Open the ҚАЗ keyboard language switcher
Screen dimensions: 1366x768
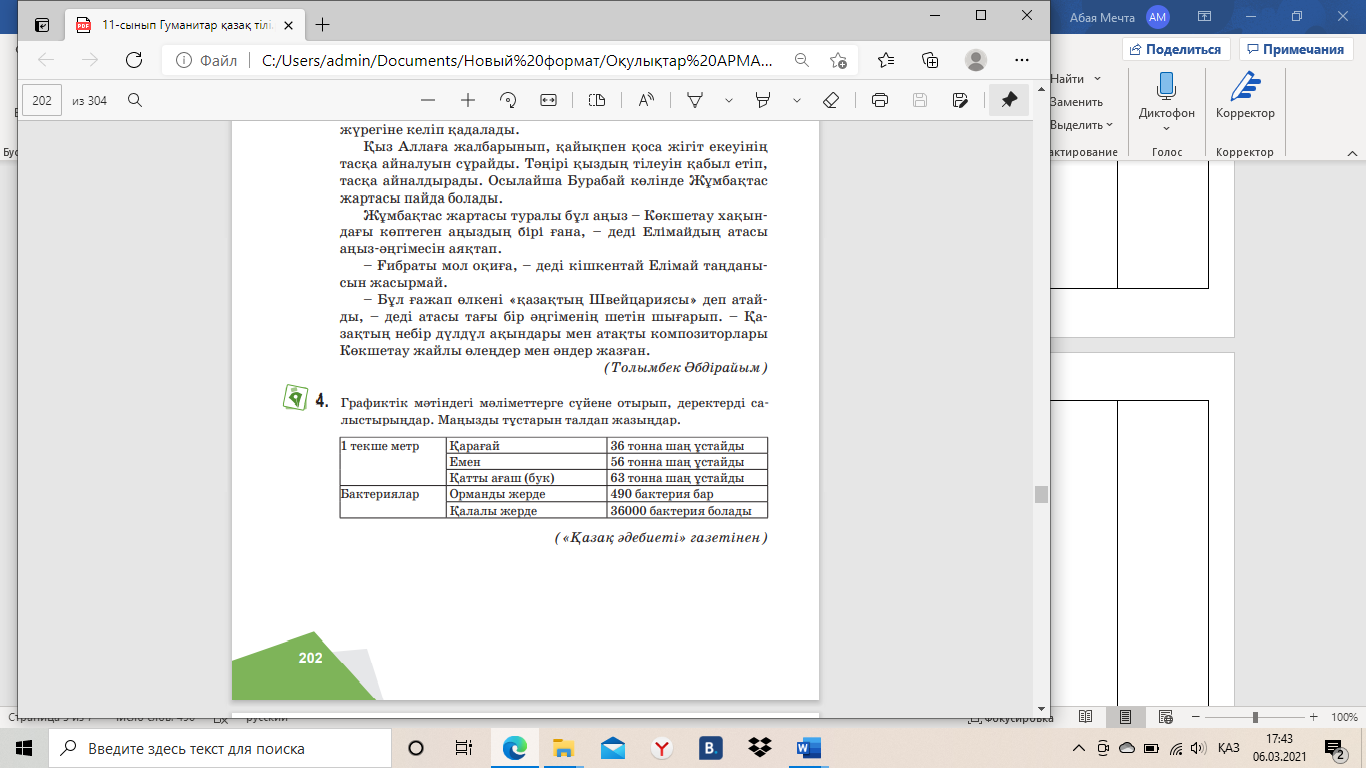click(1230, 748)
